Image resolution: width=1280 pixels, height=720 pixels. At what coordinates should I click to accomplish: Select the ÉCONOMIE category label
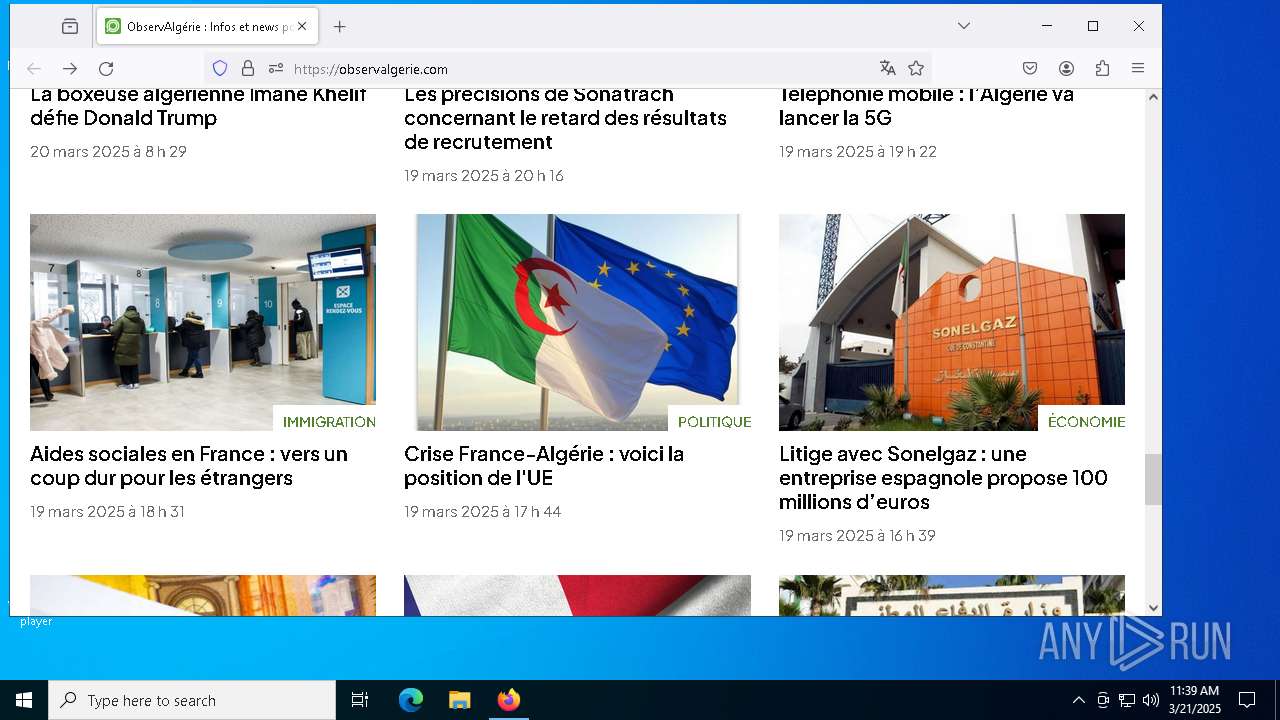pos(1086,422)
